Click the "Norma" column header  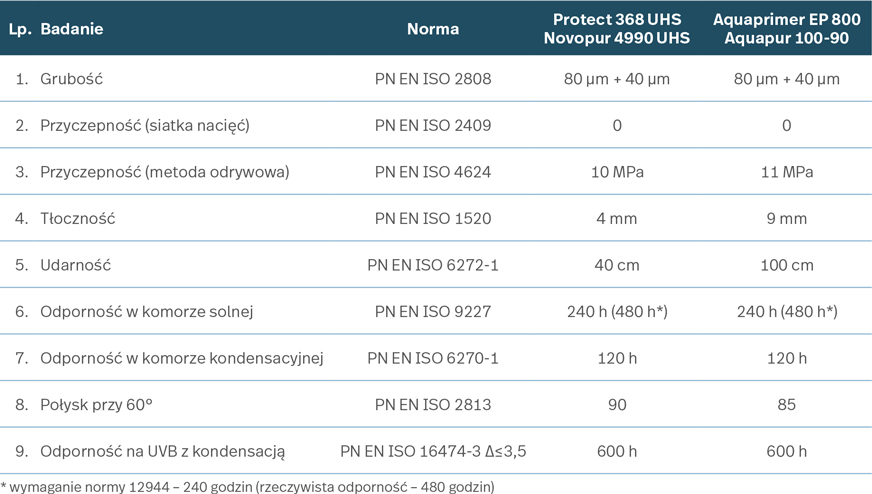tap(433, 29)
